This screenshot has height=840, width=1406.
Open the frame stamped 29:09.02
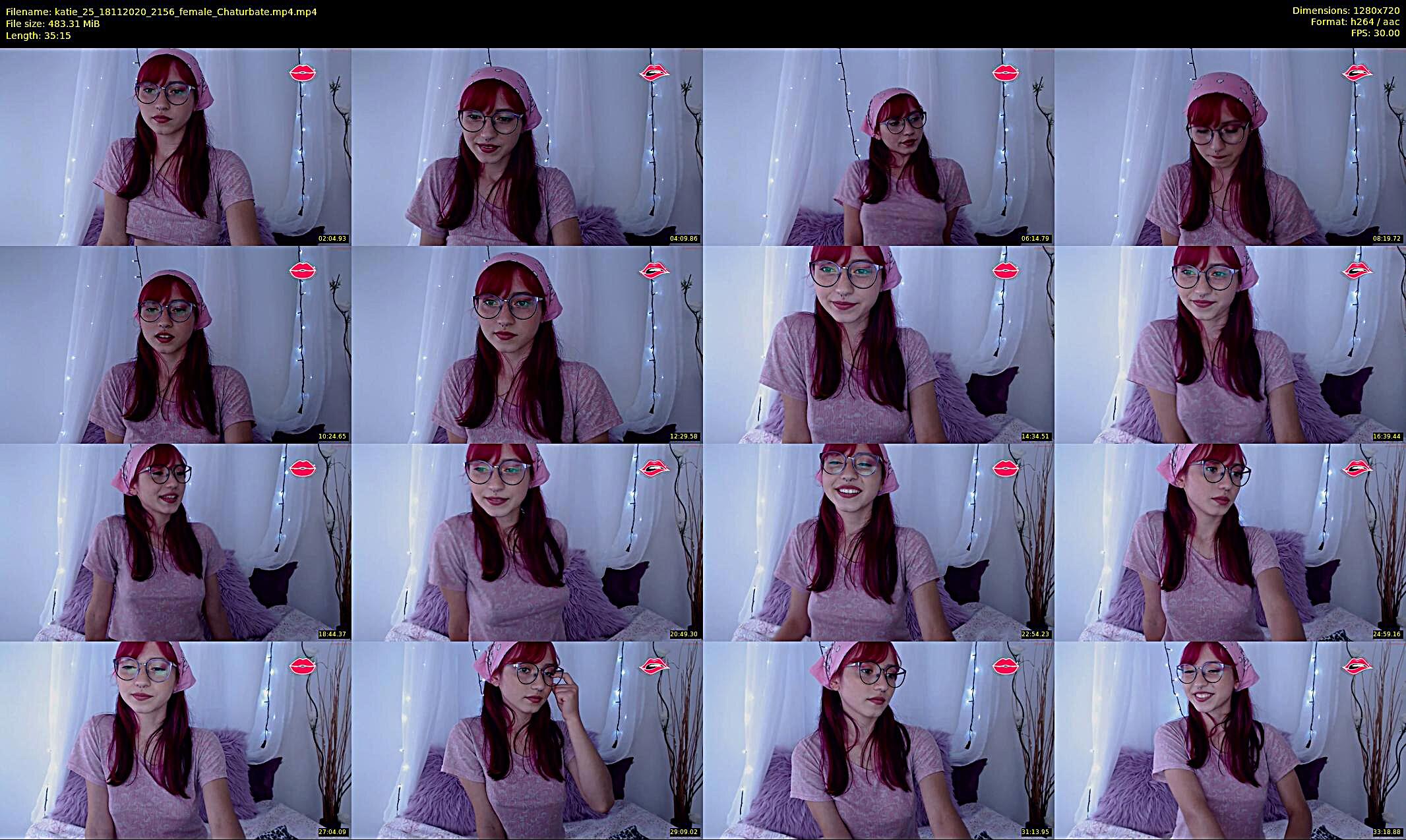527,740
